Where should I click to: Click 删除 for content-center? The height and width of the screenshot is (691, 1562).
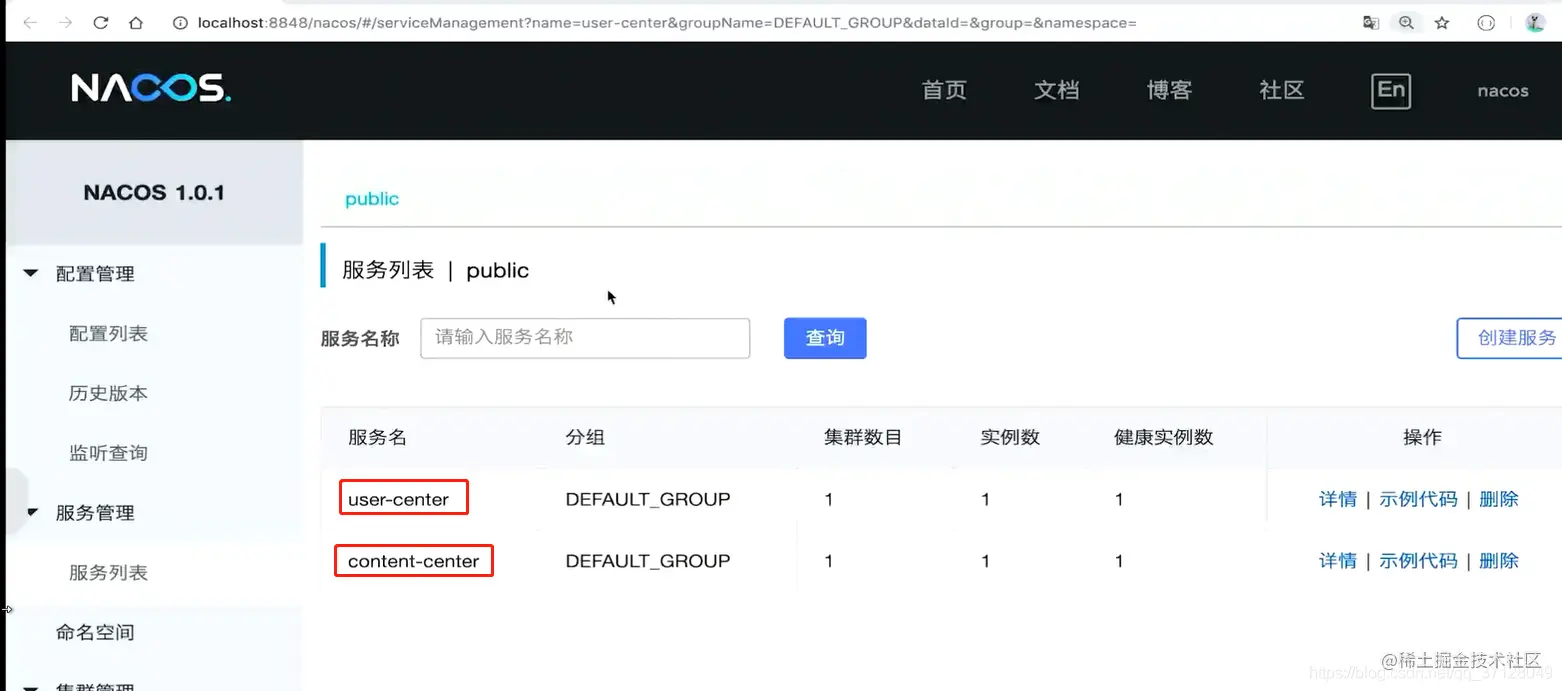click(x=1499, y=561)
